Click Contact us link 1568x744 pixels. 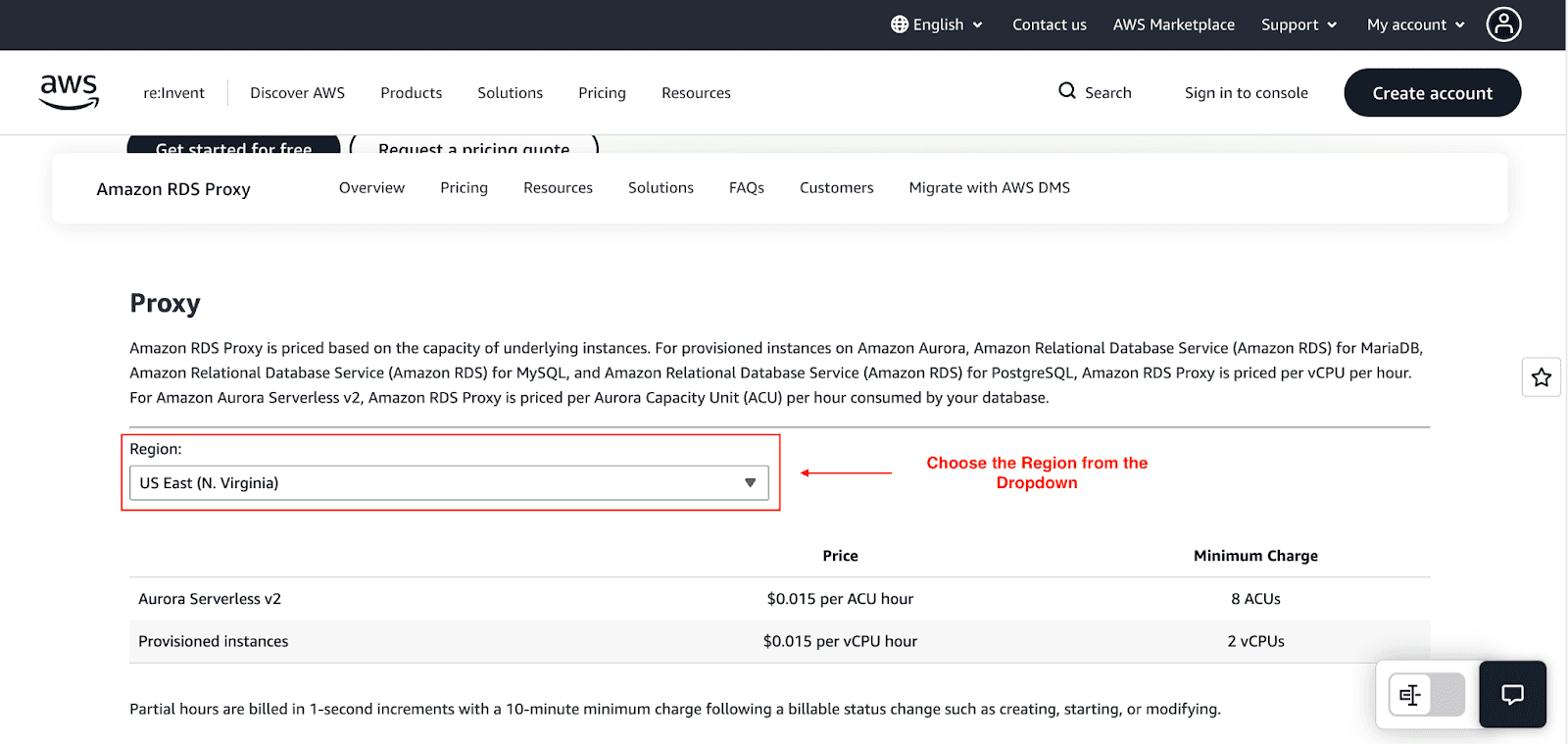click(x=1050, y=25)
